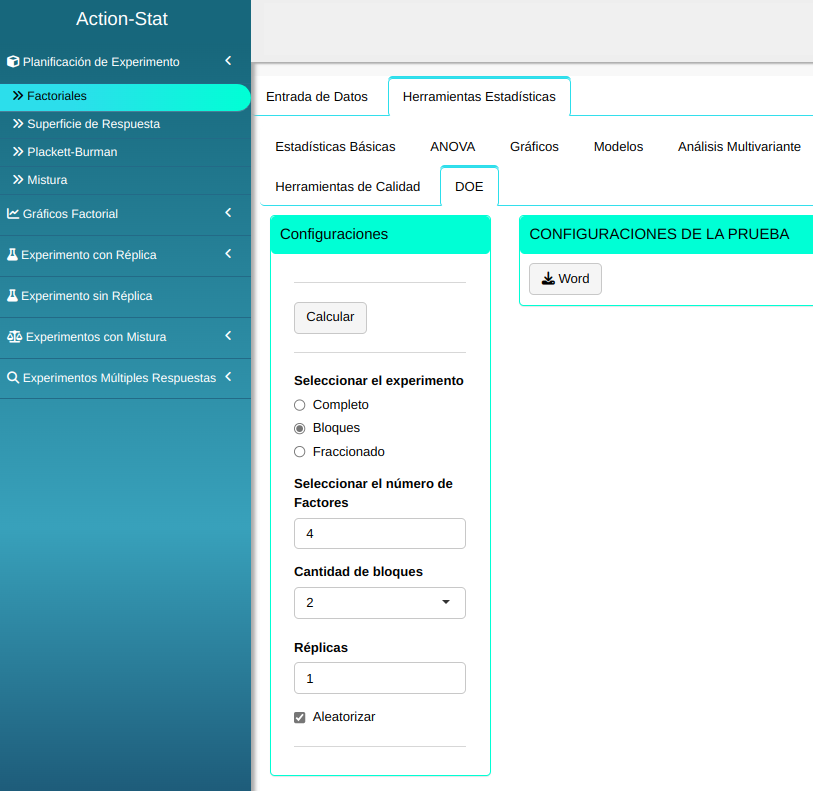Click the chart icon next to Gráficos Factorial
The width and height of the screenshot is (813, 791).
point(13,214)
